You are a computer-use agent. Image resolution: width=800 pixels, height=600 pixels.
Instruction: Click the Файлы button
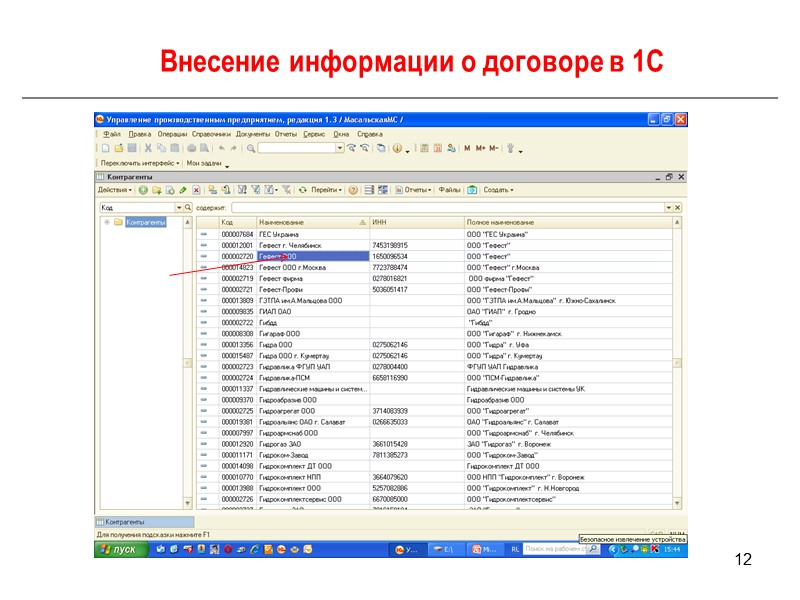(449, 190)
